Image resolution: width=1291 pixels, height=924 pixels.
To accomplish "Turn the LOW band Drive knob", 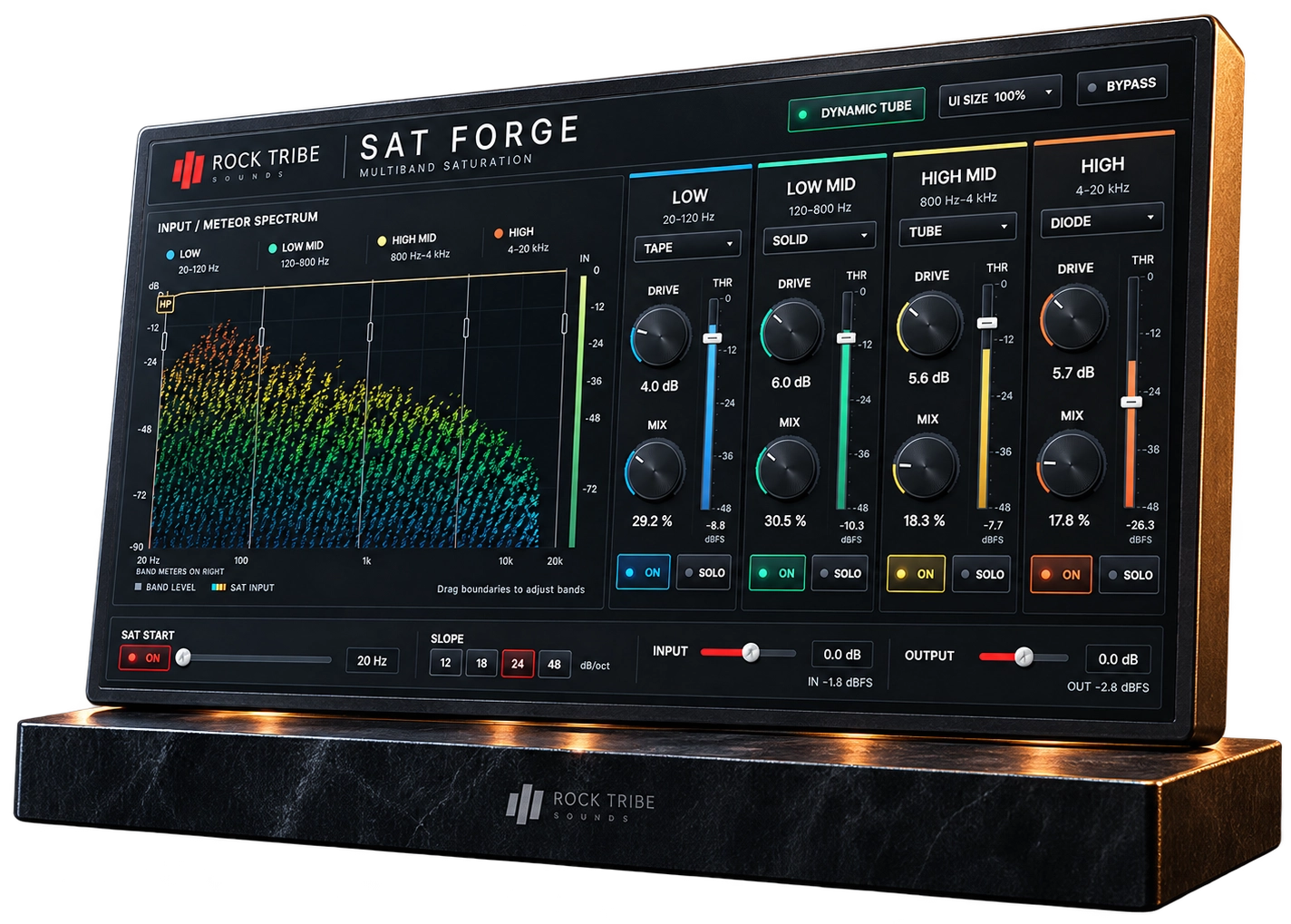I will (x=660, y=335).
